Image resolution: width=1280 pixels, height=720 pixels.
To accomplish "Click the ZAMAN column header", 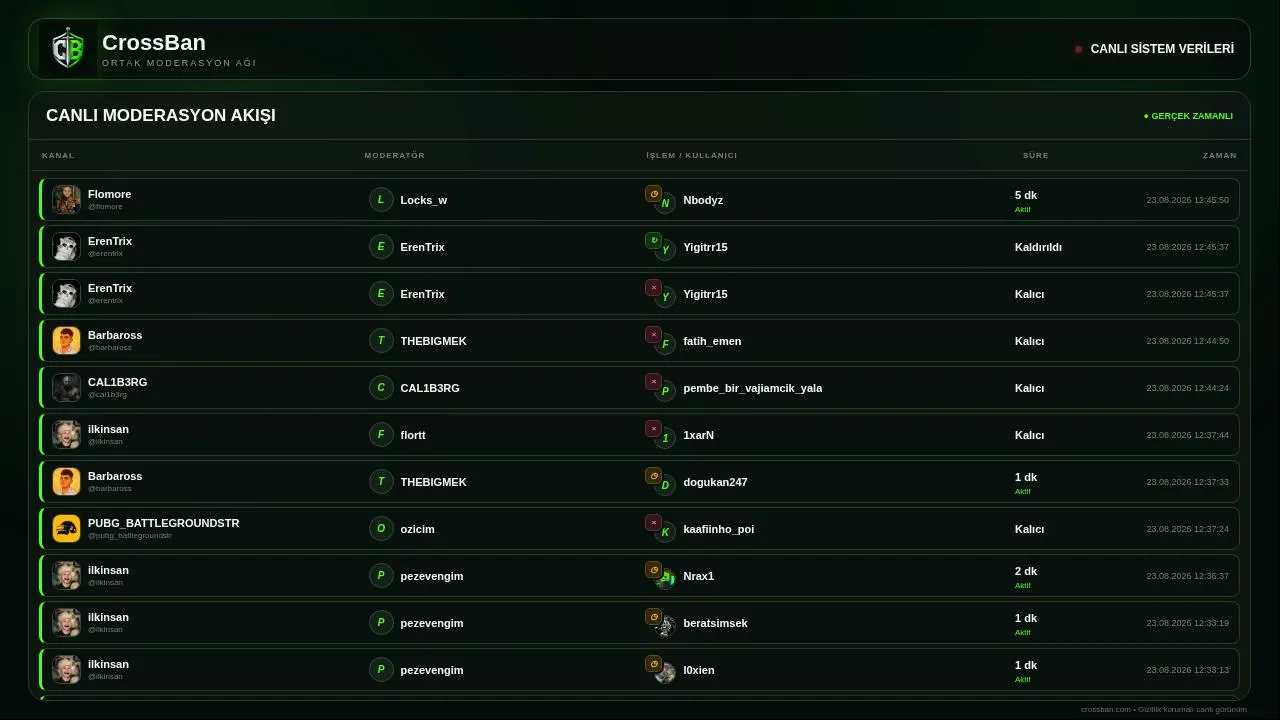I will tap(1220, 155).
